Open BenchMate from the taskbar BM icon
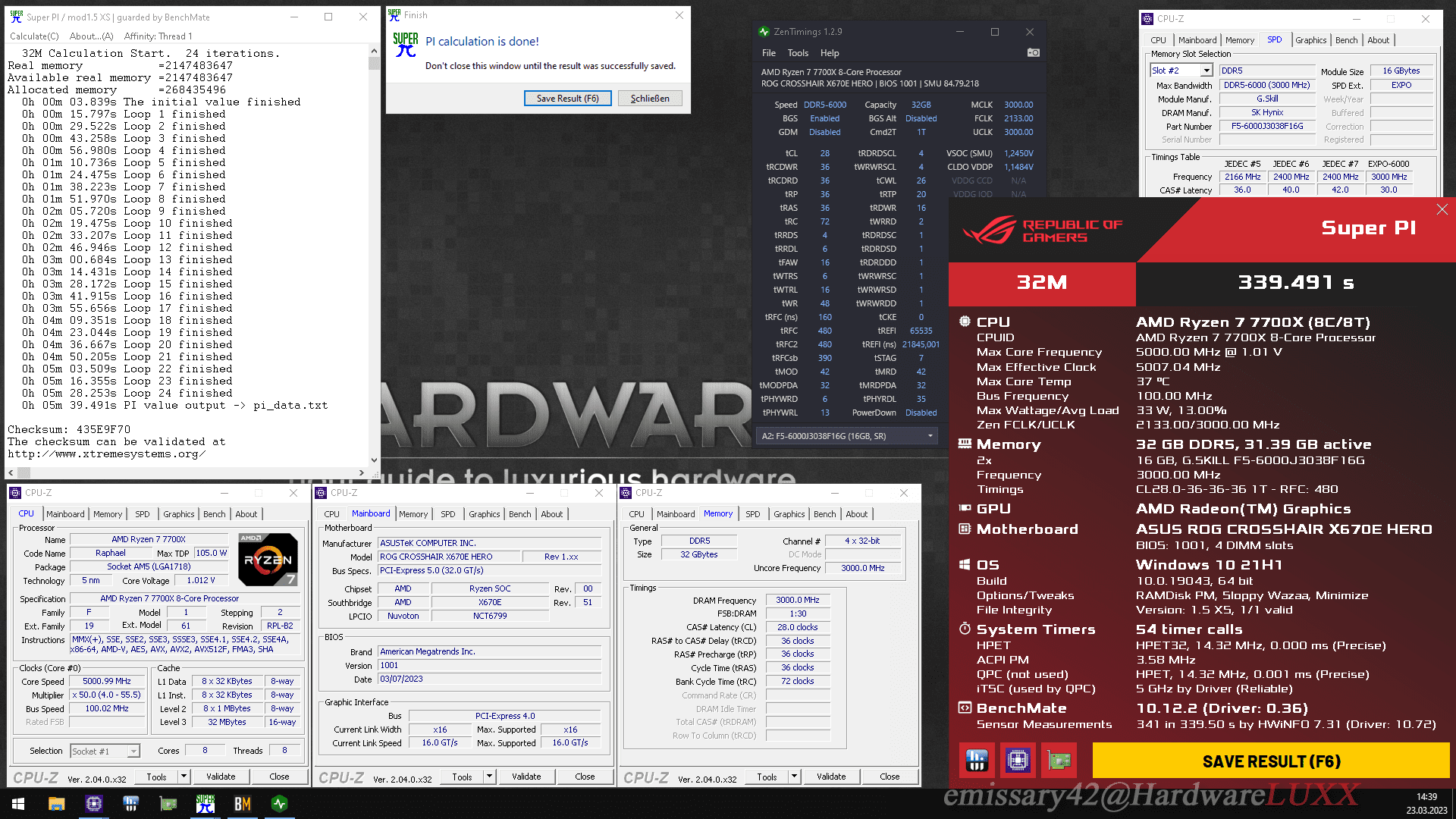Viewport: 1456px width, 819px height. (243, 804)
